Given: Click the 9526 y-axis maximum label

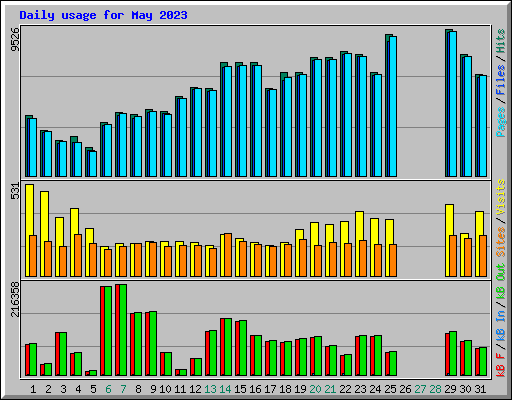Looking at the screenshot, I should 15,39.
